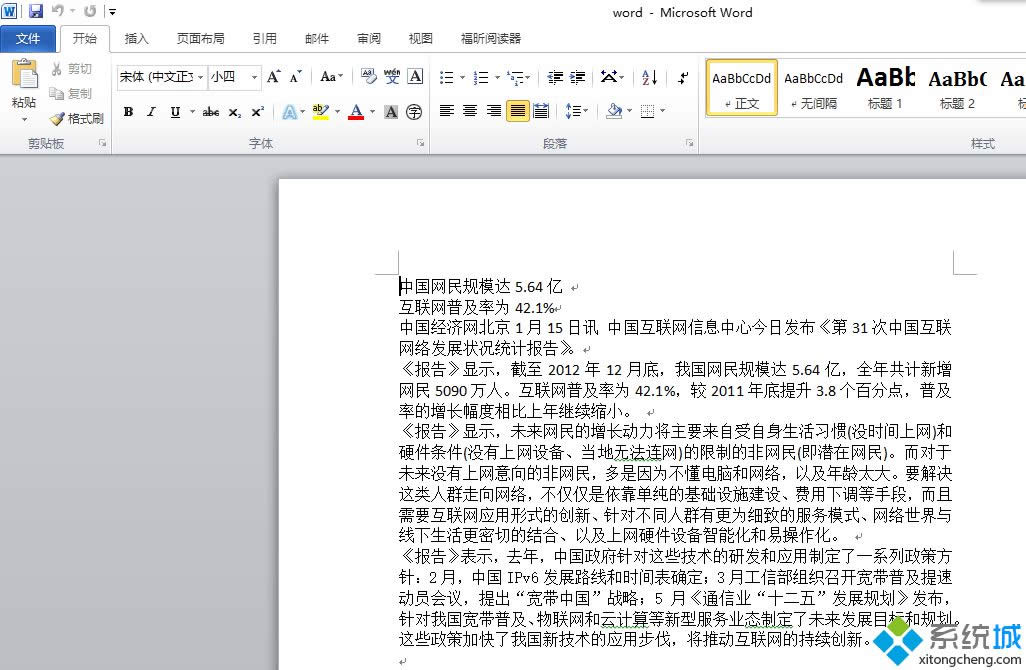Switch to the 插入 ribbon tab
Viewport: 1026px width, 670px height.
[x=137, y=39]
